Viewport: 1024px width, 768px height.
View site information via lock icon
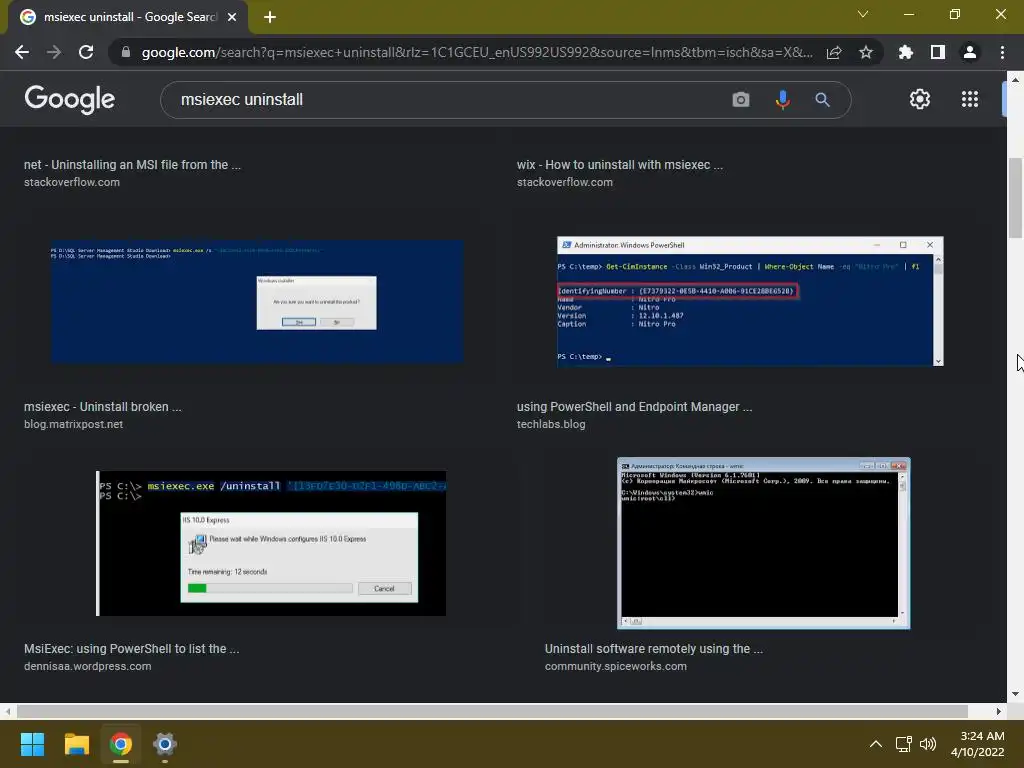point(126,52)
